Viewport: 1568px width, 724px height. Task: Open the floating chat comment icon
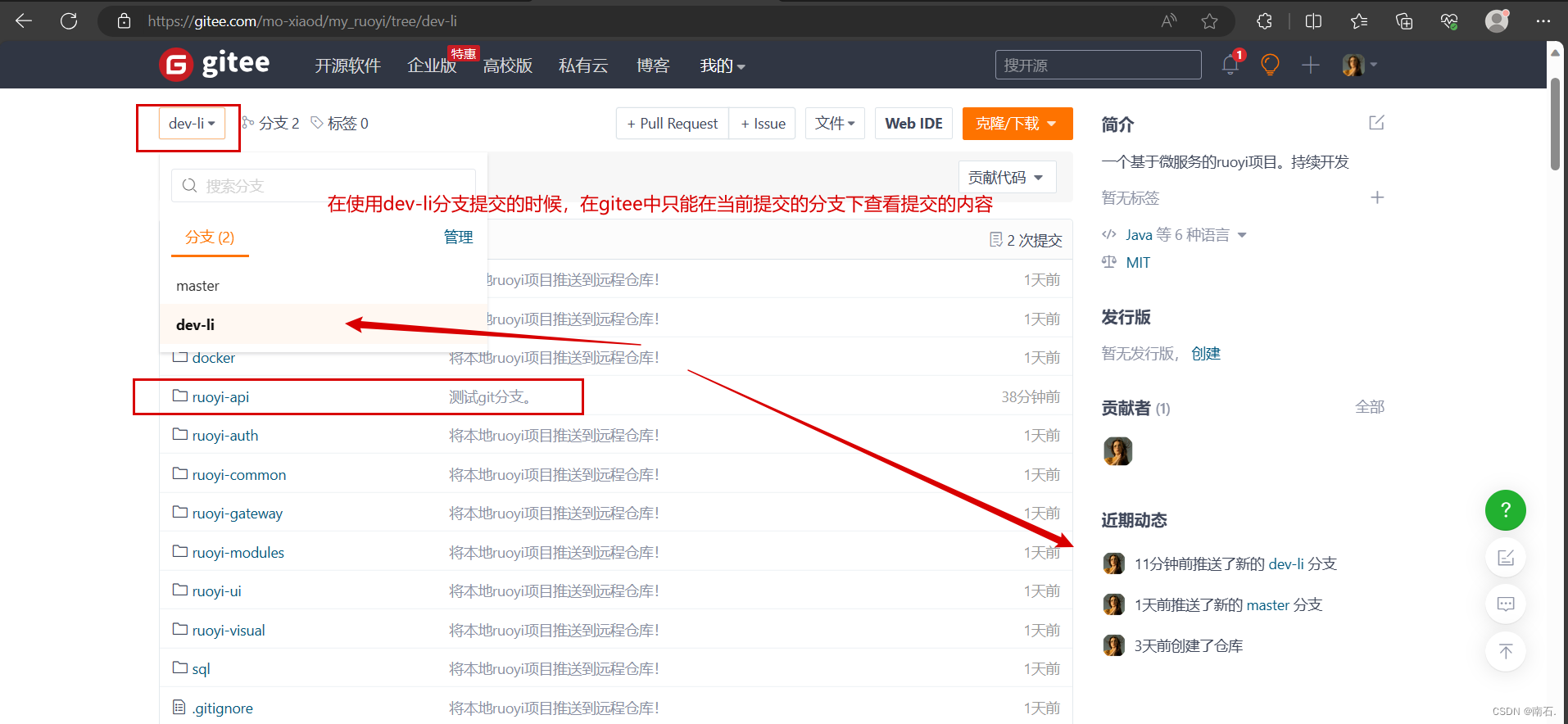coord(1506,604)
